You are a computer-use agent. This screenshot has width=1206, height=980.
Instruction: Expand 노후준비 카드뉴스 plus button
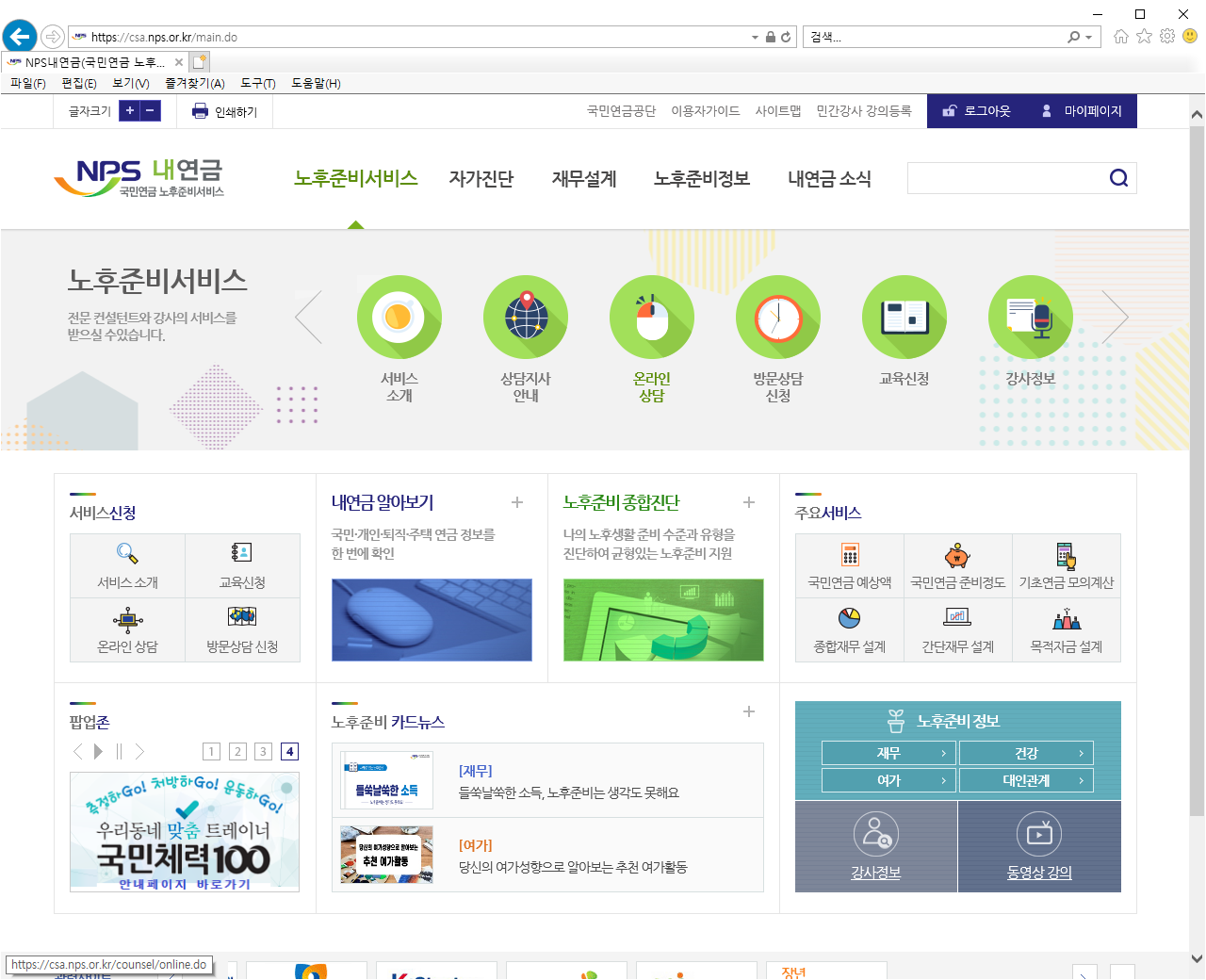tap(749, 711)
